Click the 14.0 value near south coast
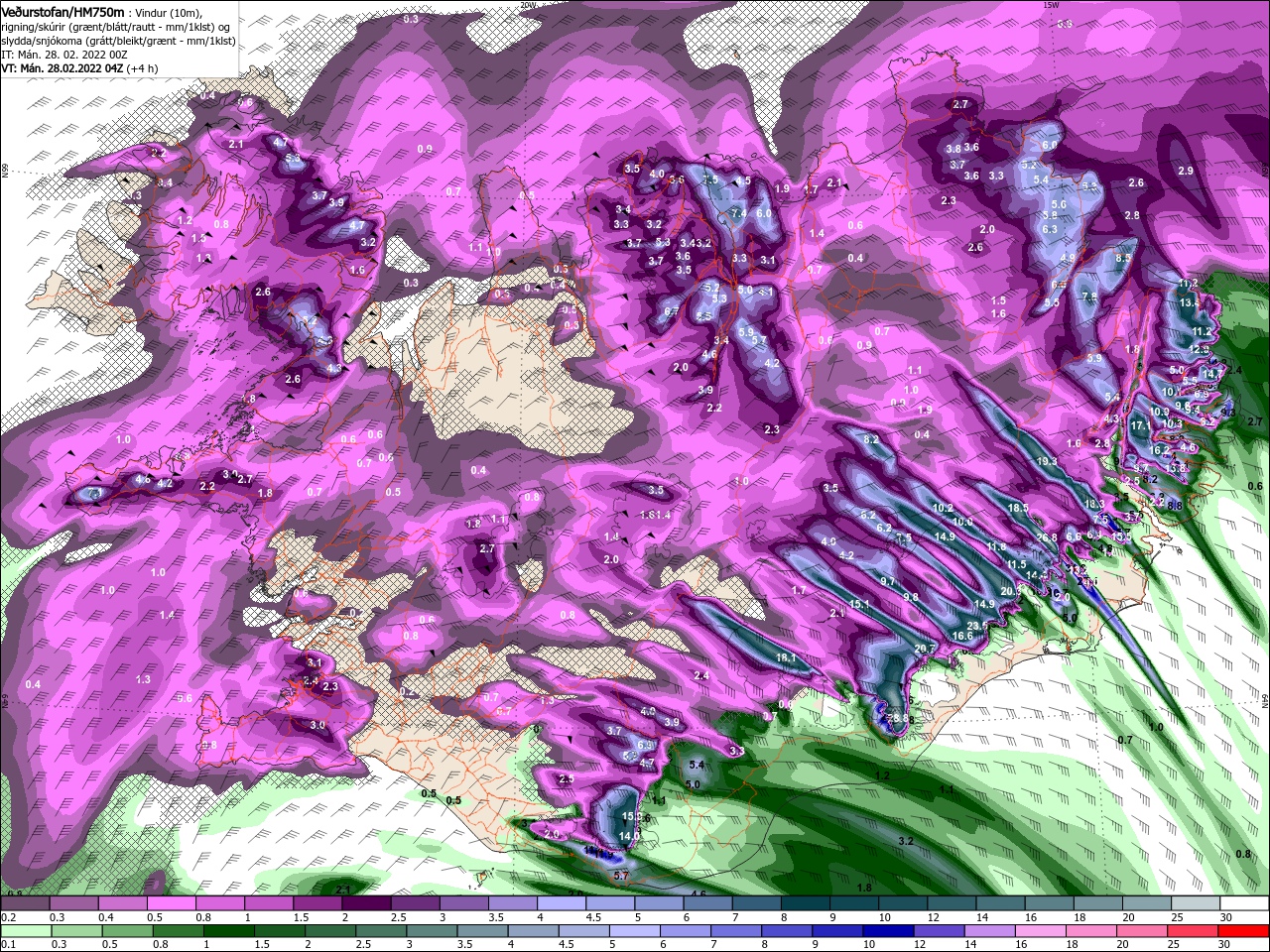 coord(629,837)
